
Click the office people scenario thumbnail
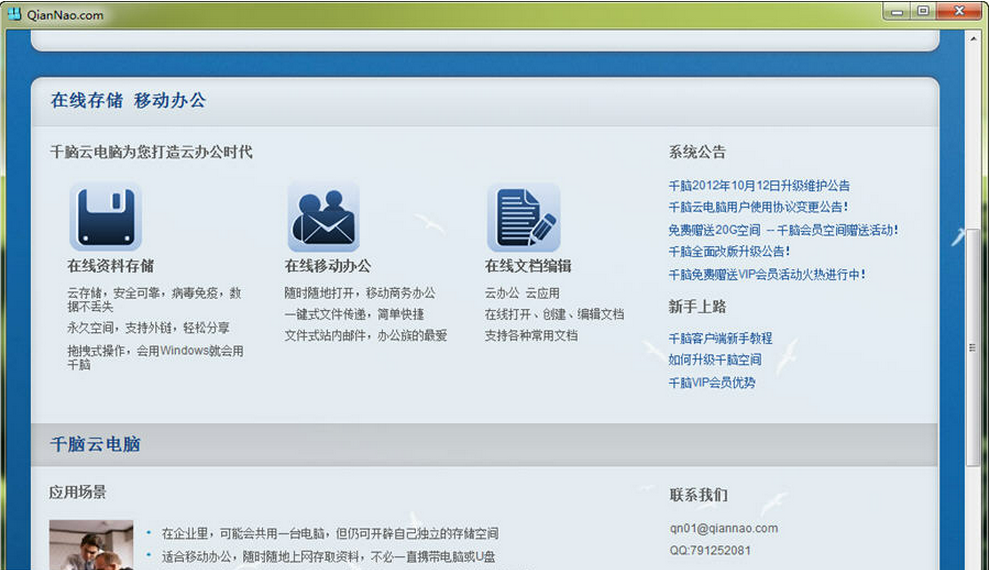tap(91, 545)
